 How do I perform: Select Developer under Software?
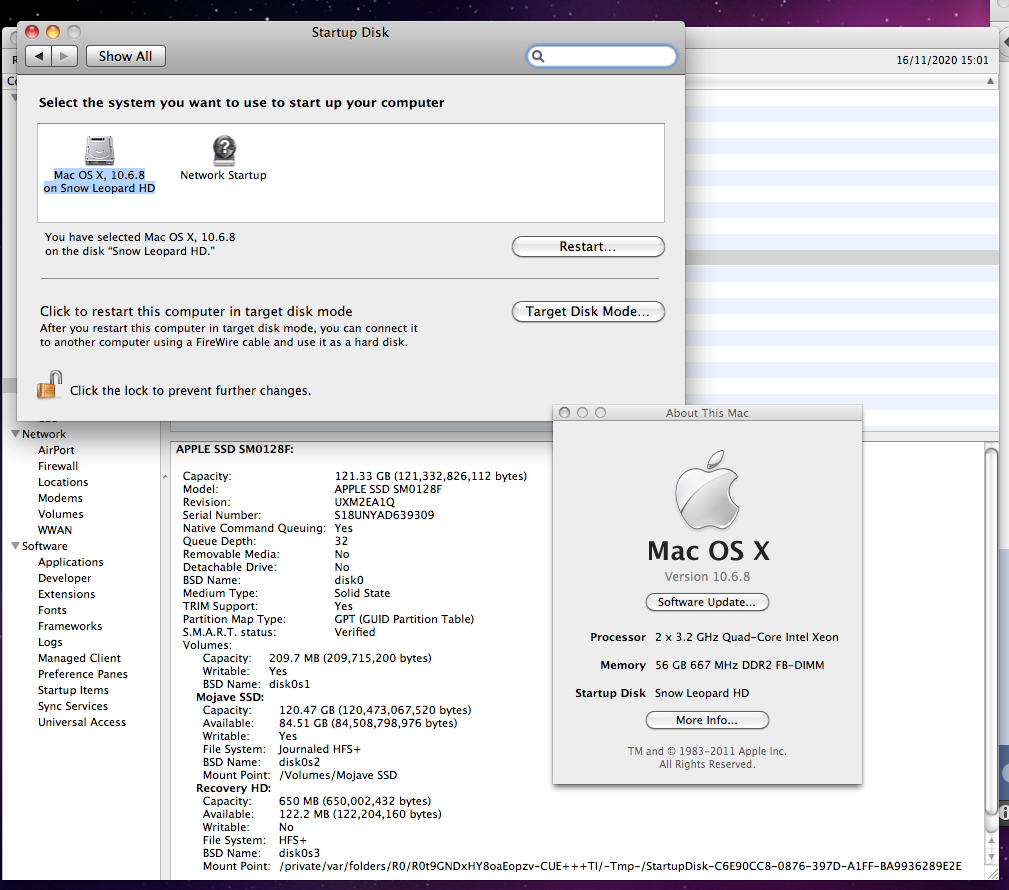pos(64,578)
